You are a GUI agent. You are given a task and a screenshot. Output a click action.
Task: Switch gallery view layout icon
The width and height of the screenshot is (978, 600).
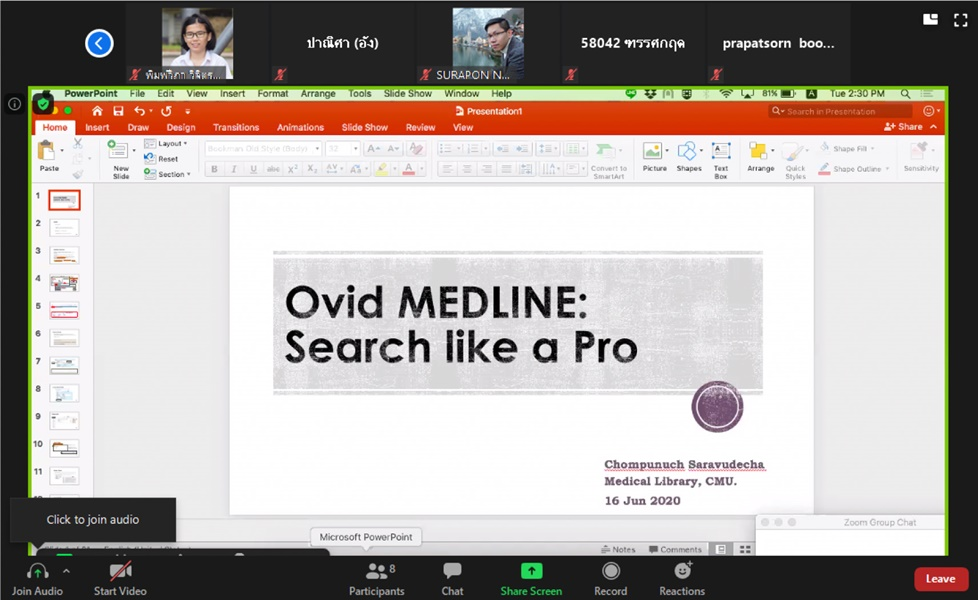[930, 20]
